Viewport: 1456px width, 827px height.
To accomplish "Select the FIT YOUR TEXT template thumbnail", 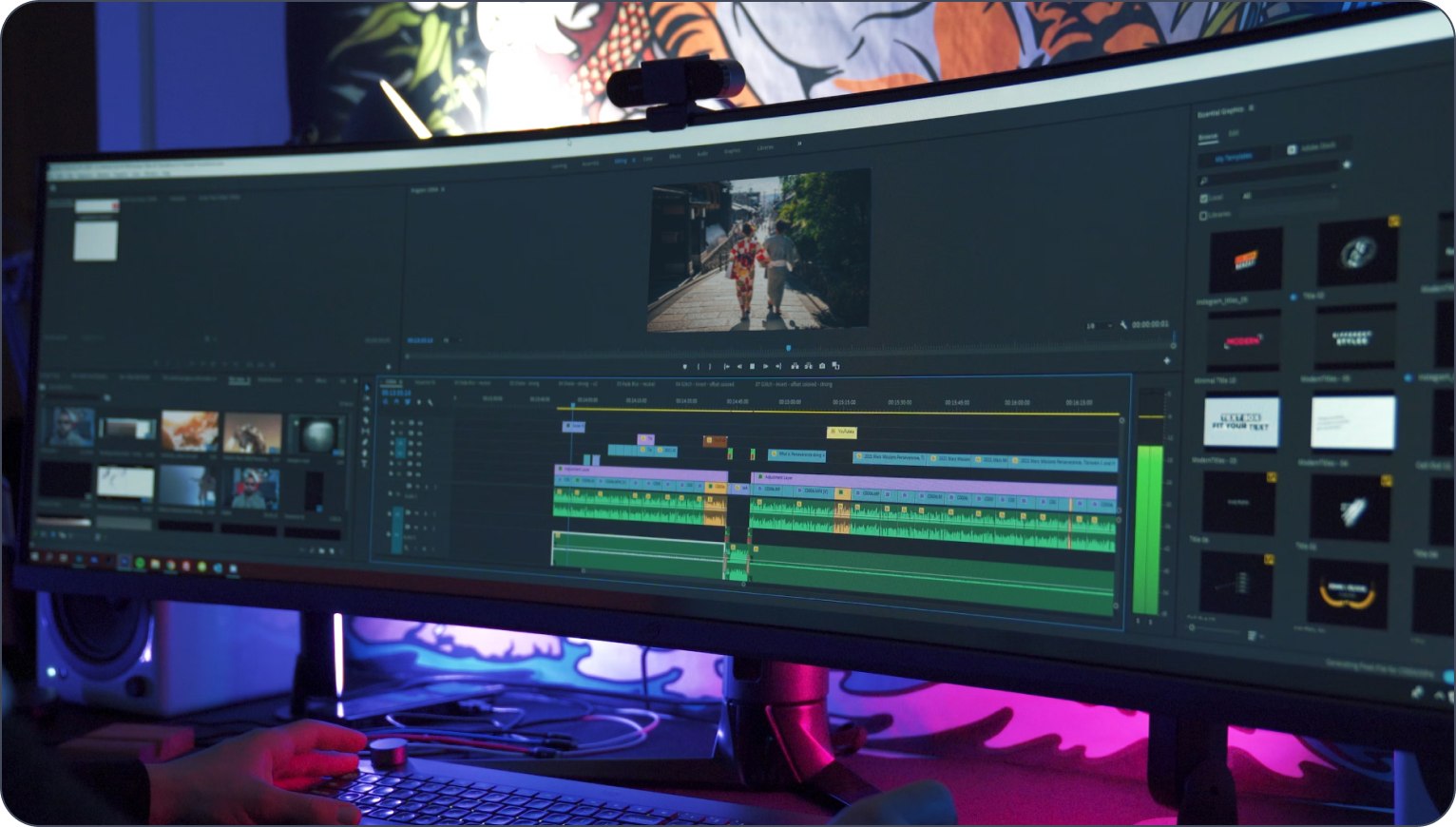I will pos(1240,421).
